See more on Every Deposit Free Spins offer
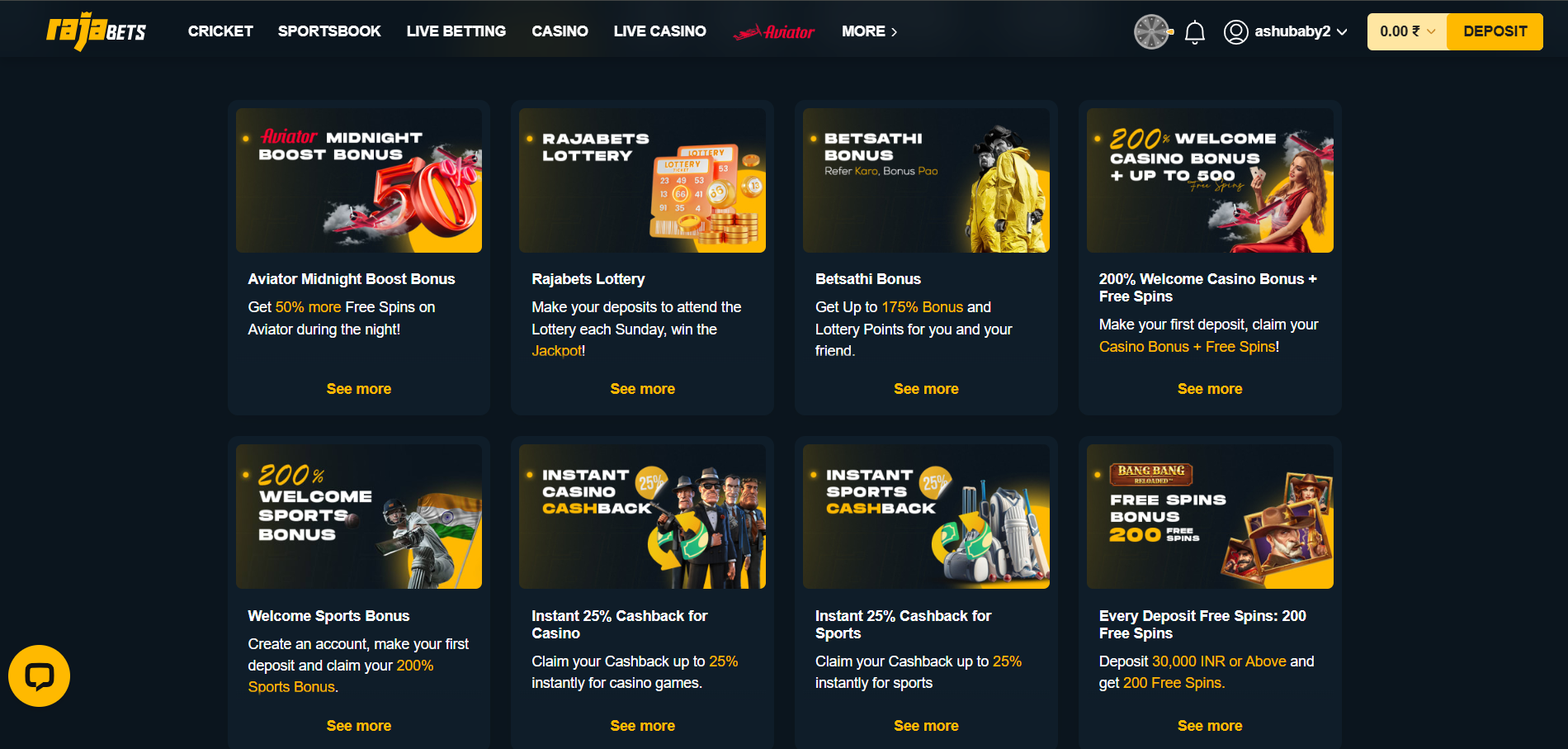The image size is (1568, 749). 1210,725
